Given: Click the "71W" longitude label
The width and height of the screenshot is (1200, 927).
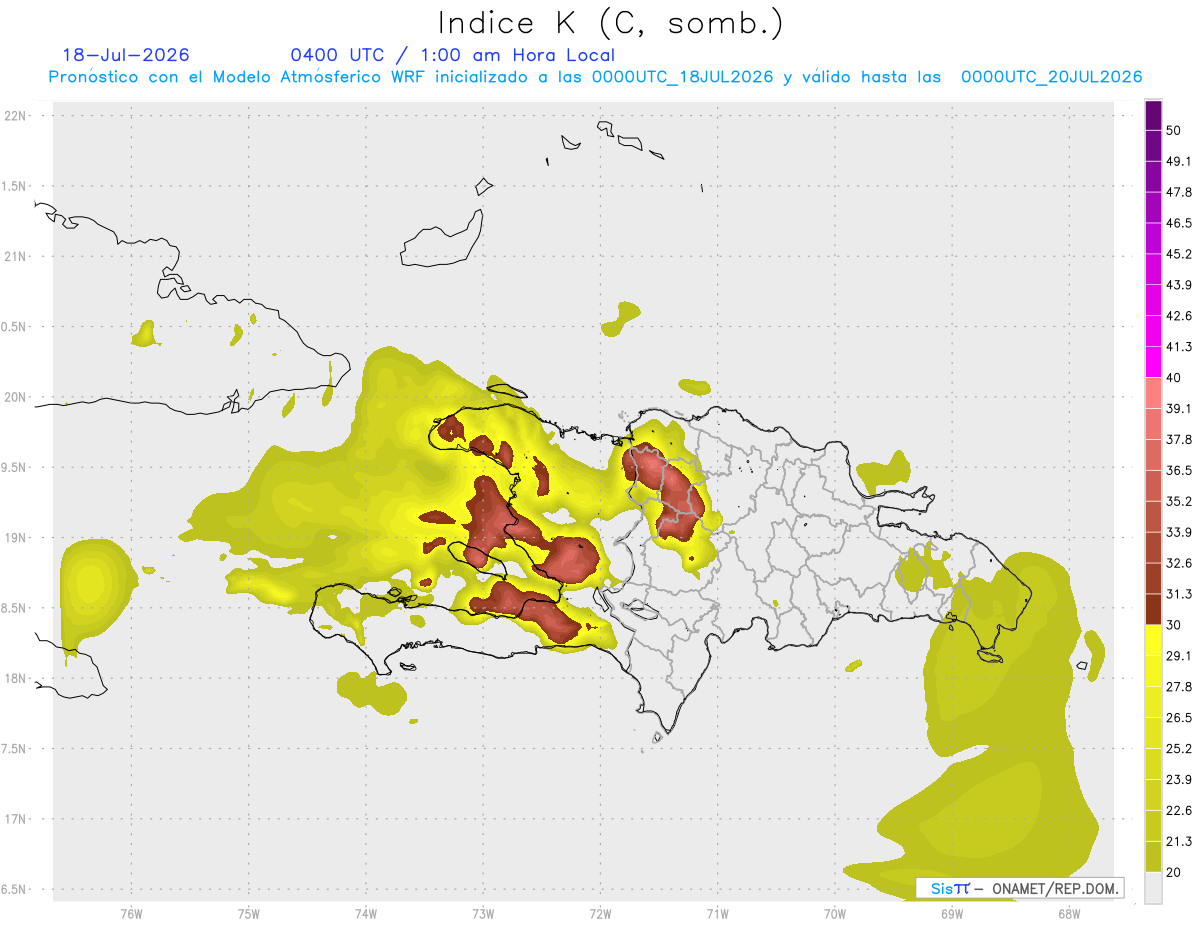Looking at the screenshot, I should (x=717, y=913).
